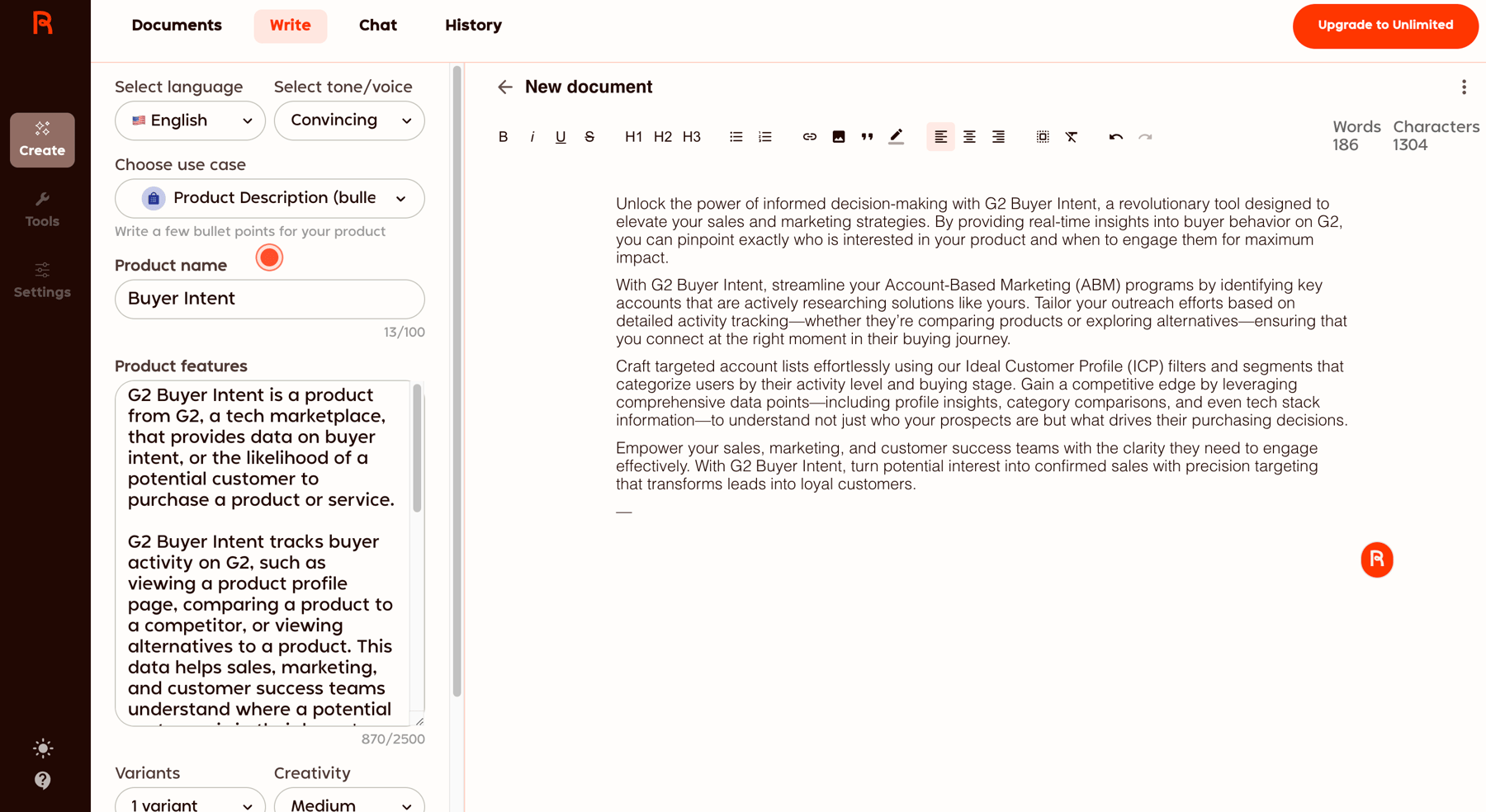Open the Product Description use case selector

point(269,198)
